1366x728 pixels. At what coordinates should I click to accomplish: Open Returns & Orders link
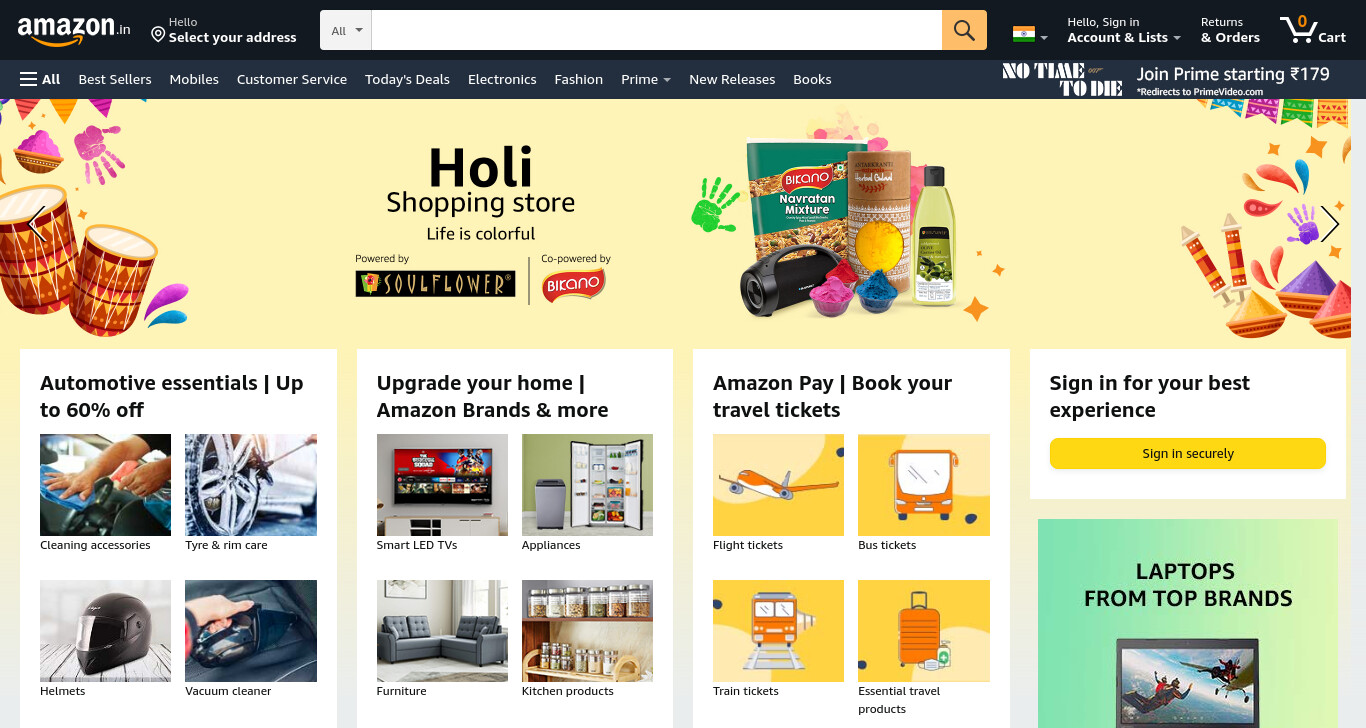point(1230,30)
